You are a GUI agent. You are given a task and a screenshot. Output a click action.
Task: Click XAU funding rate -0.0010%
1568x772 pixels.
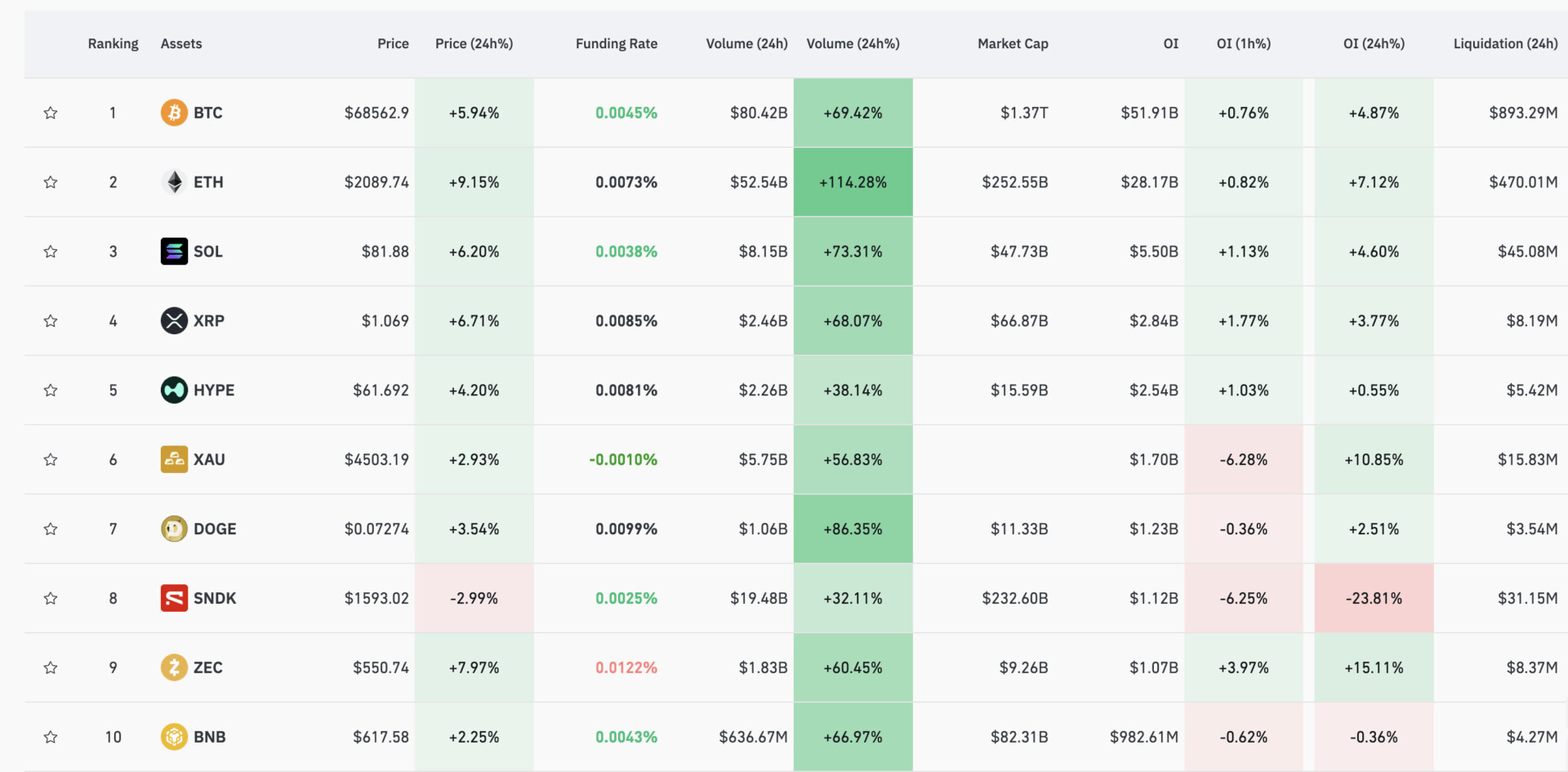click(623, 459)
